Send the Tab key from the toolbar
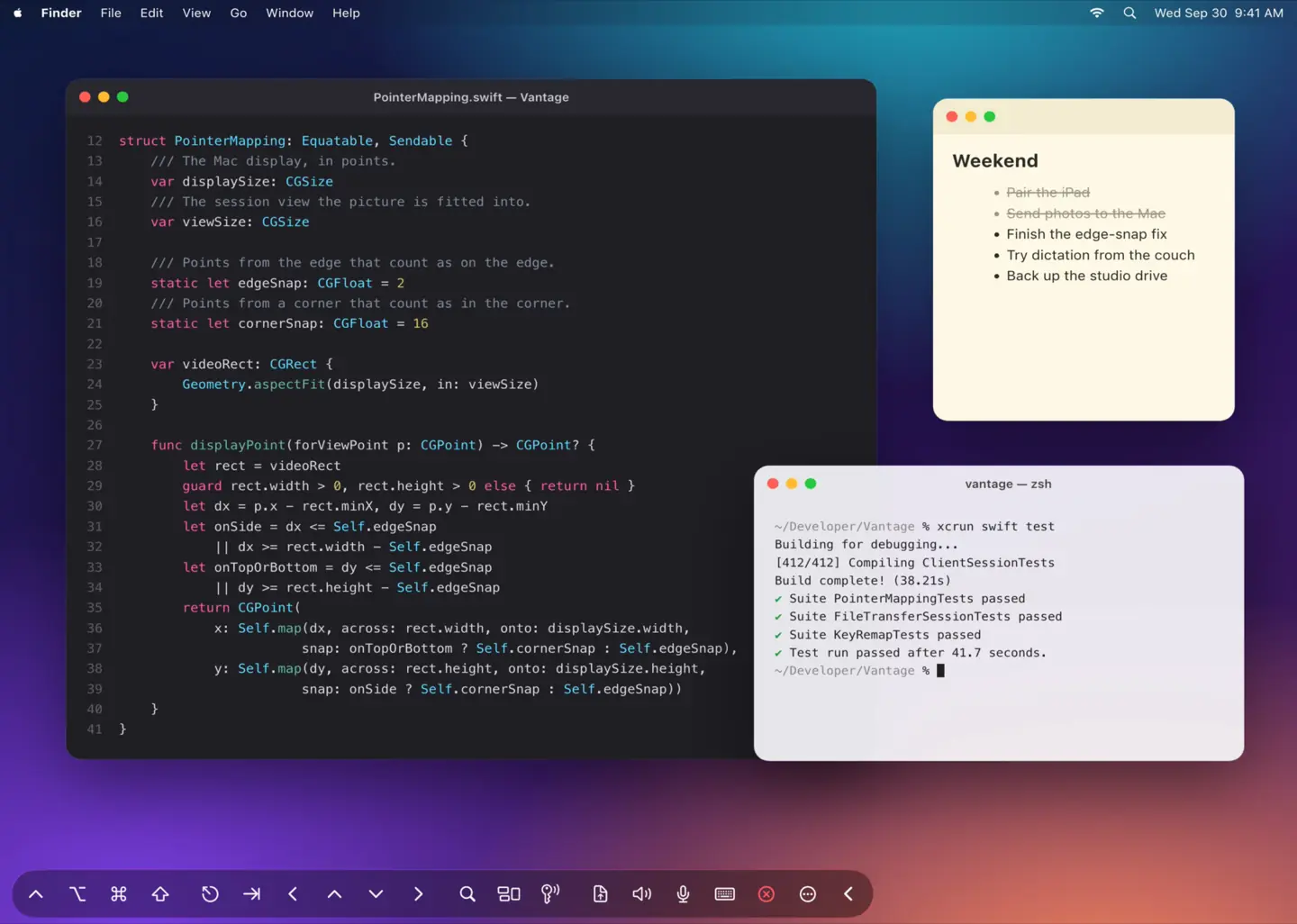 (251, 894)
